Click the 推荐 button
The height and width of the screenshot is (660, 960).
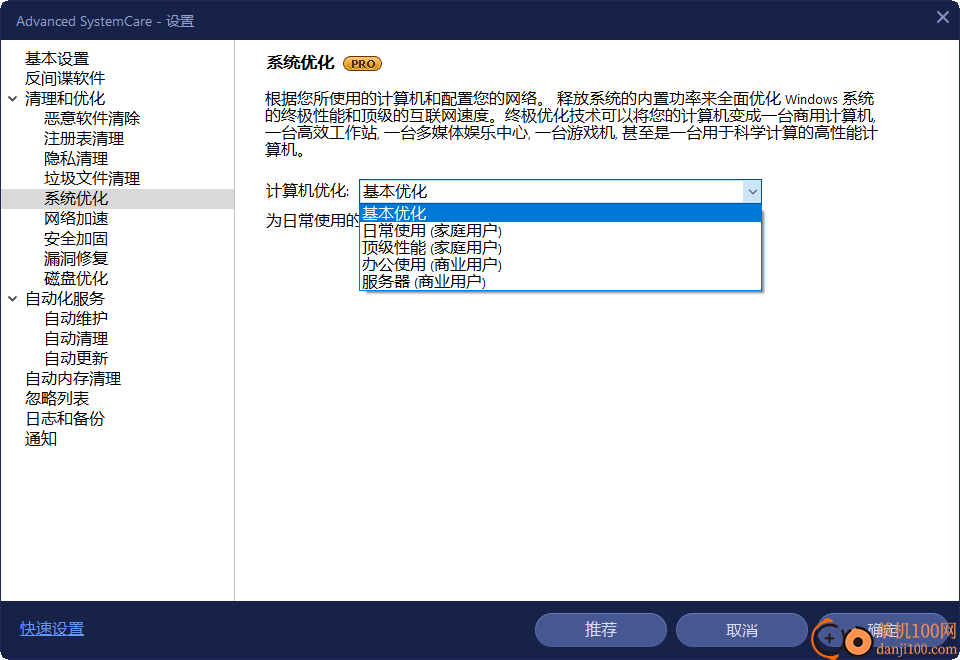[x=601, y=630]
